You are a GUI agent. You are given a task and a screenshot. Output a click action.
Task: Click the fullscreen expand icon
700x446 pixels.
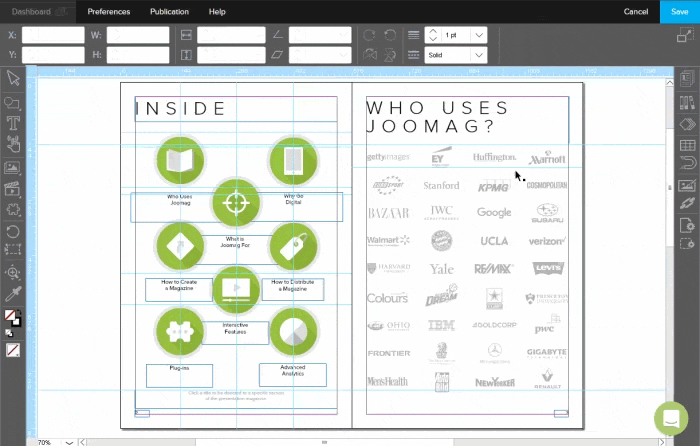coord(685,35)
